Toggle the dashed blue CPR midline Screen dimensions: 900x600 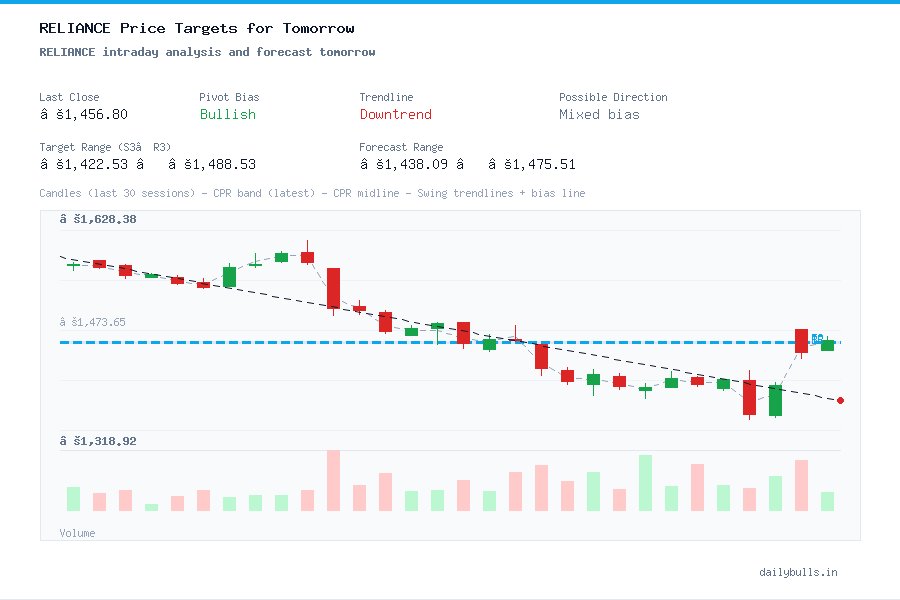pos(300,341)
